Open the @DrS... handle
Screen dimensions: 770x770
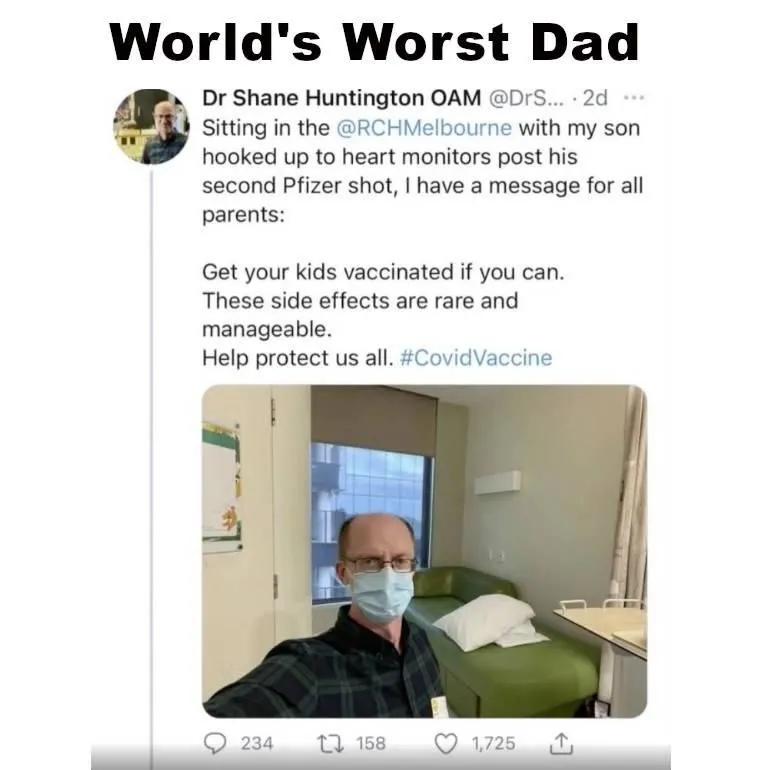tap(523, 98)
